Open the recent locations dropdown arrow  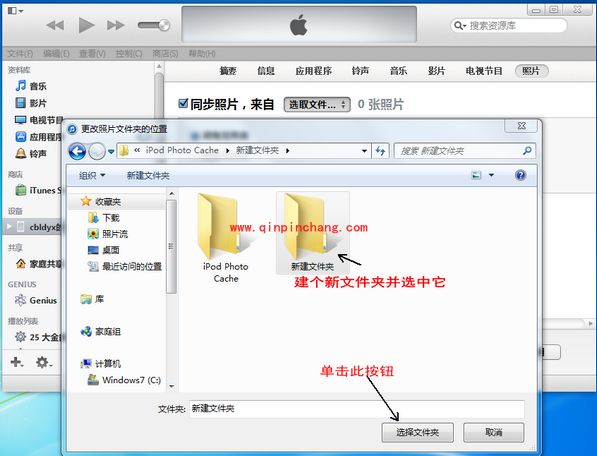111,151
